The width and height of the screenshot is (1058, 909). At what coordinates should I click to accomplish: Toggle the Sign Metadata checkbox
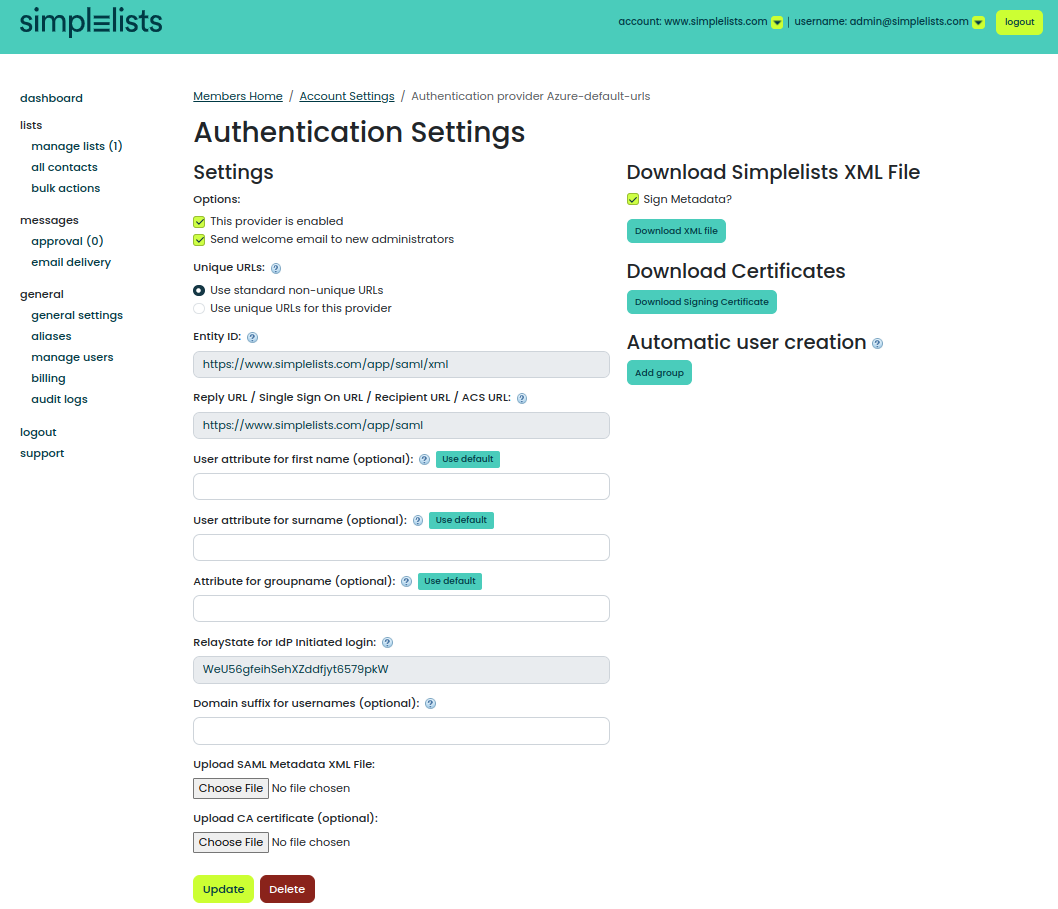(633, 199)
